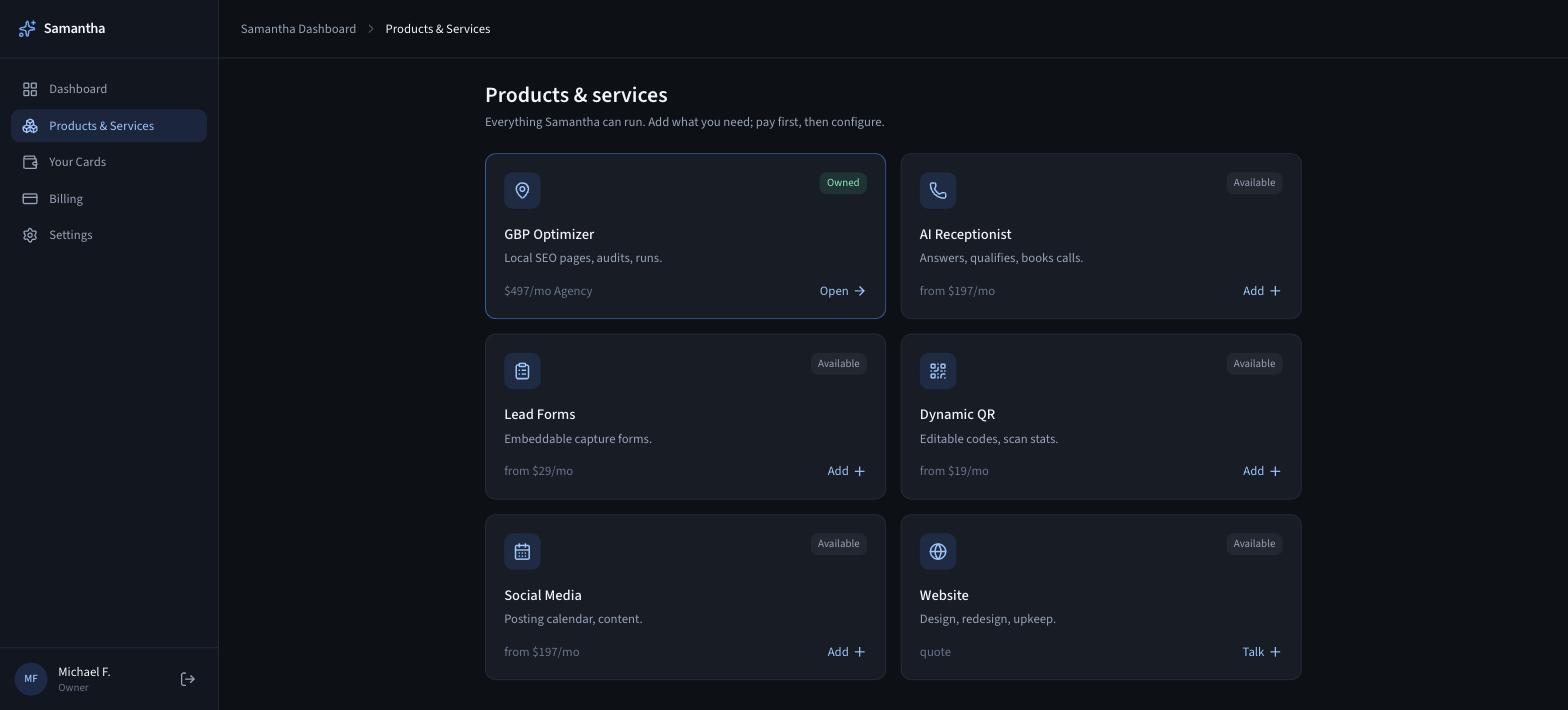Click "Embeddable capture forms." description
Image resolution: width=1568 pixels, height=710 pixels.
(x=578, y=439)
